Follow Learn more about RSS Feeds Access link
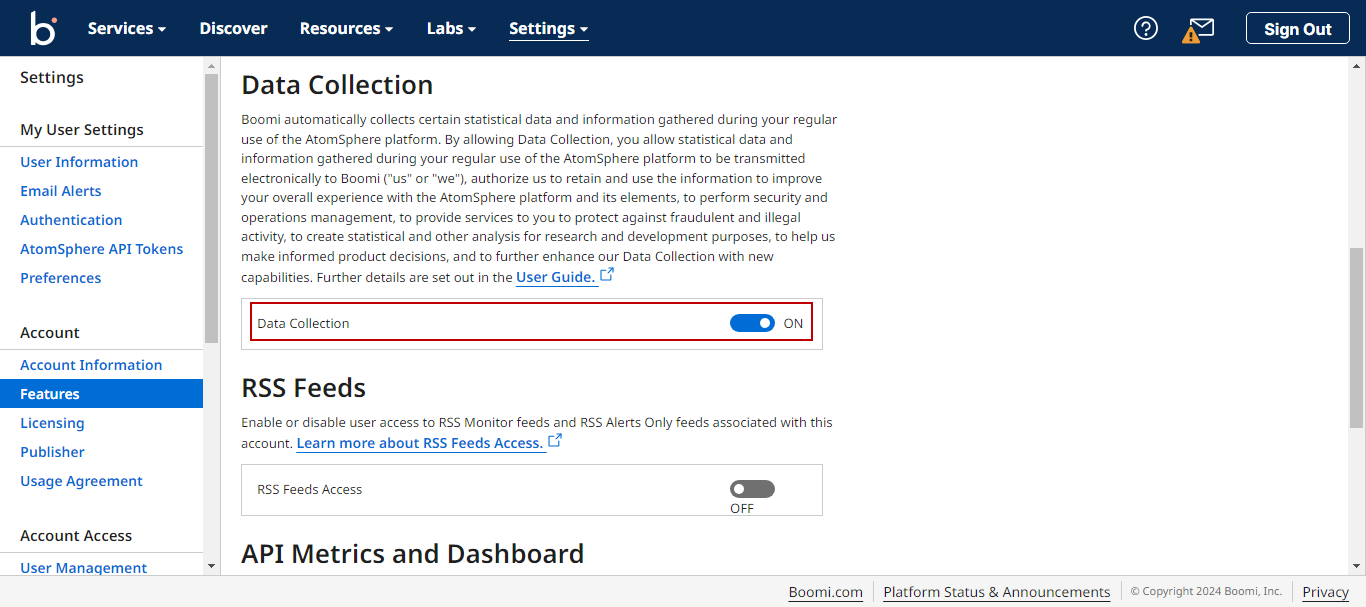The height and width of the screenshot is (607, 1366). click(420, 443)
